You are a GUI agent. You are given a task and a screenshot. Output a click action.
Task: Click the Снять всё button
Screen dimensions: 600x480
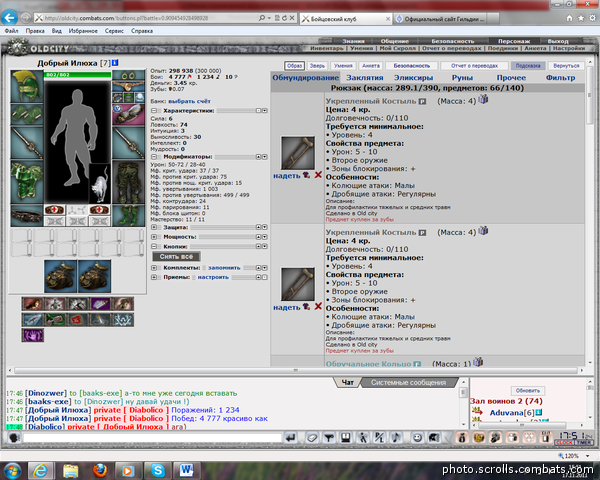coord(176,256)
